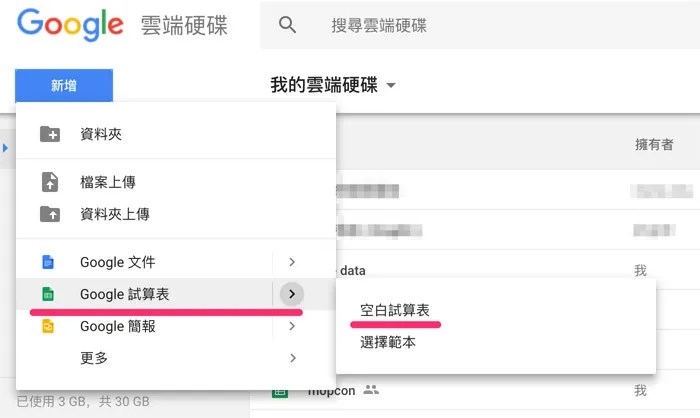Expand the 更多 submenu chevron
Viewport: 700px width, 418px height.
292,358
